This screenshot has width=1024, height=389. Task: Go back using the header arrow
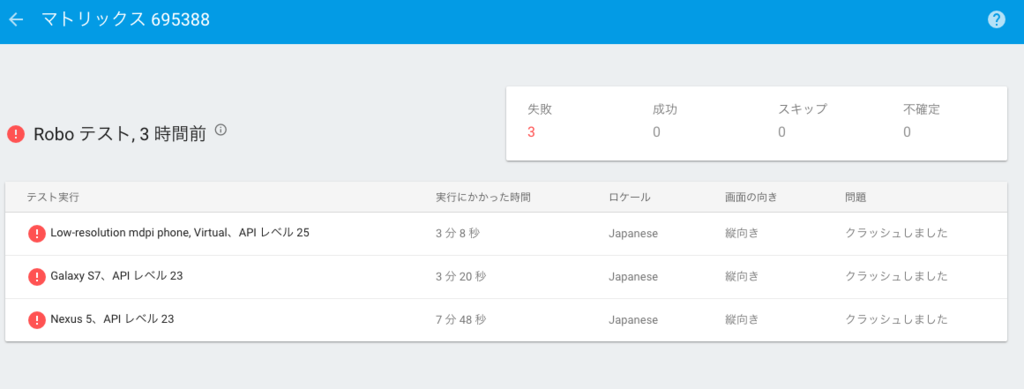(x=16, y=20)
